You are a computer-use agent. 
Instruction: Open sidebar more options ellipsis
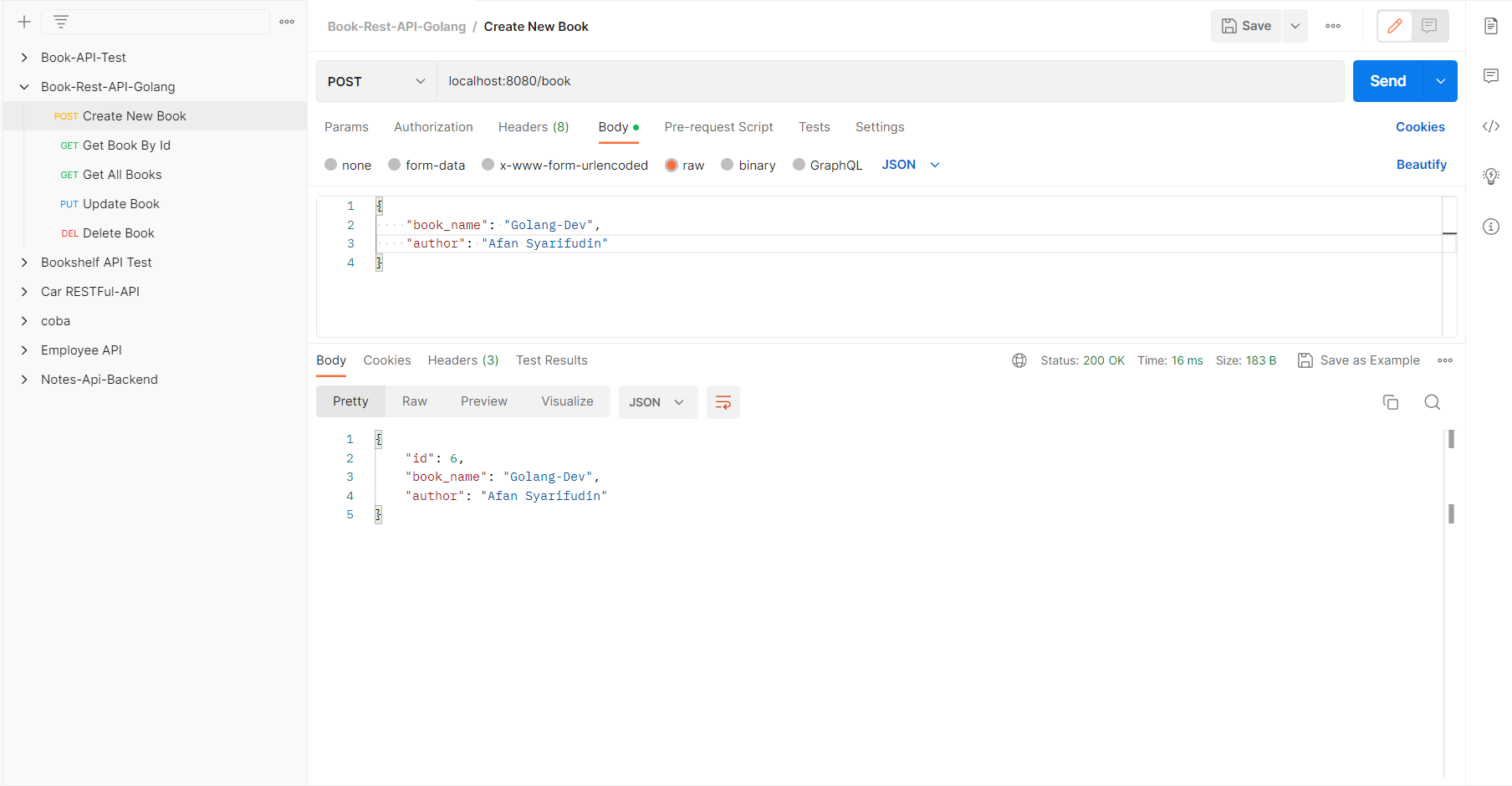[287, 22]
